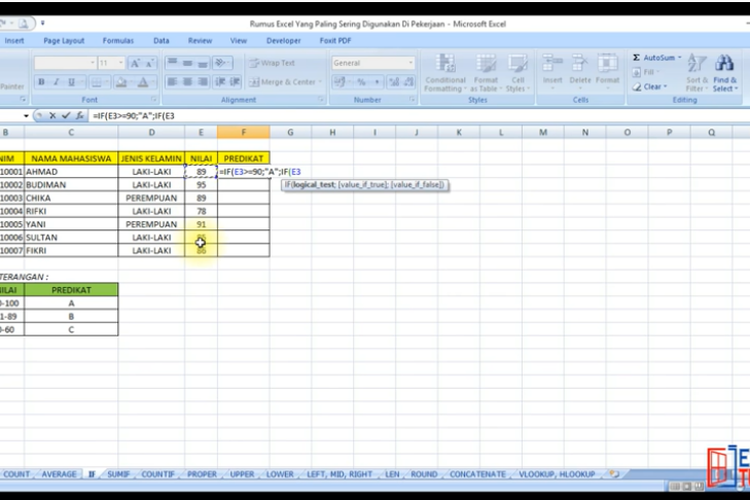Image resolution: width=750 pixels, height=500 pixels.
Task: Open the Formulas ribbon tab
Action: (118, 41)
